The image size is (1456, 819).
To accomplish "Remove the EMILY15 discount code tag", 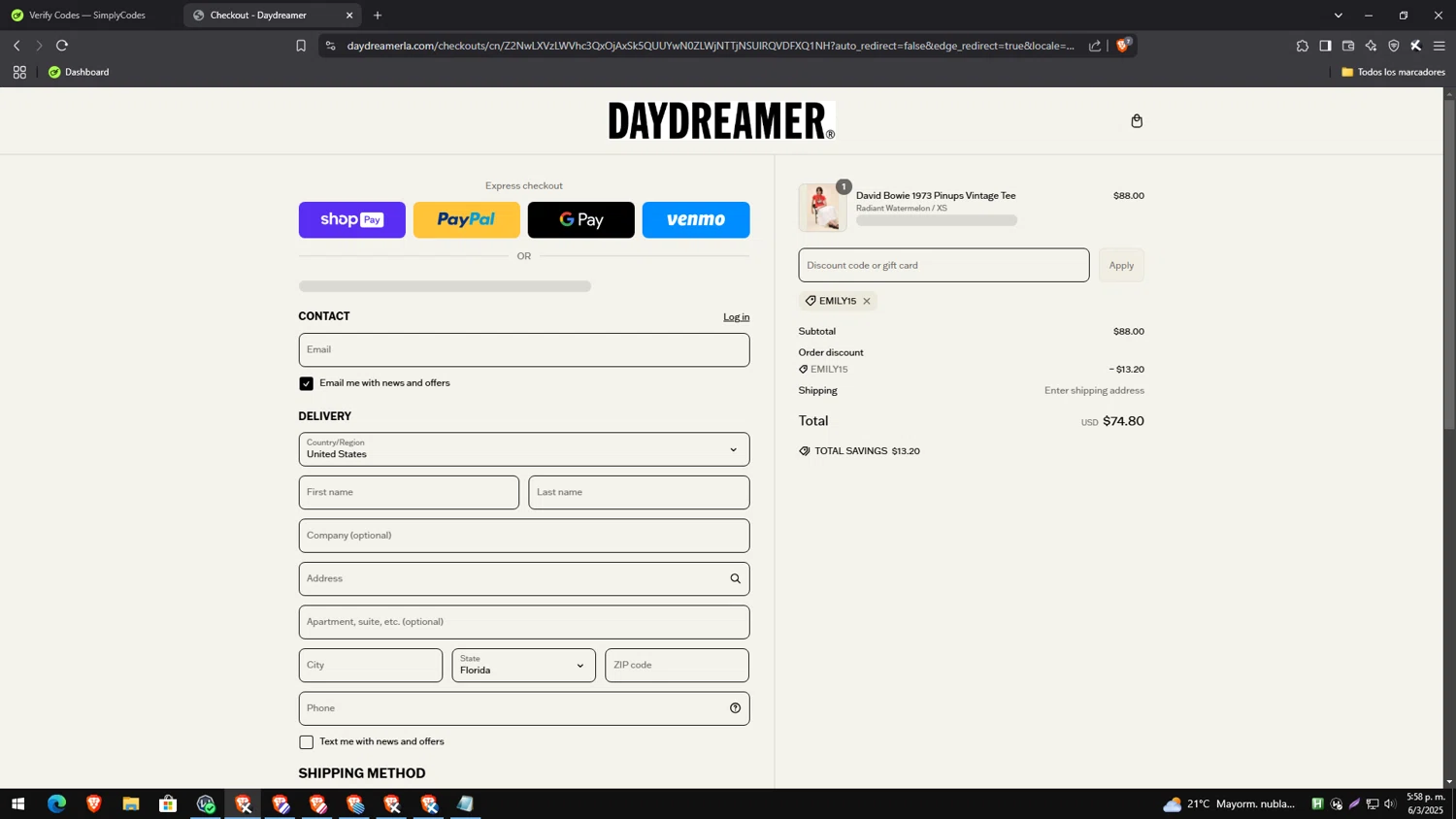I will coord(867,301).
